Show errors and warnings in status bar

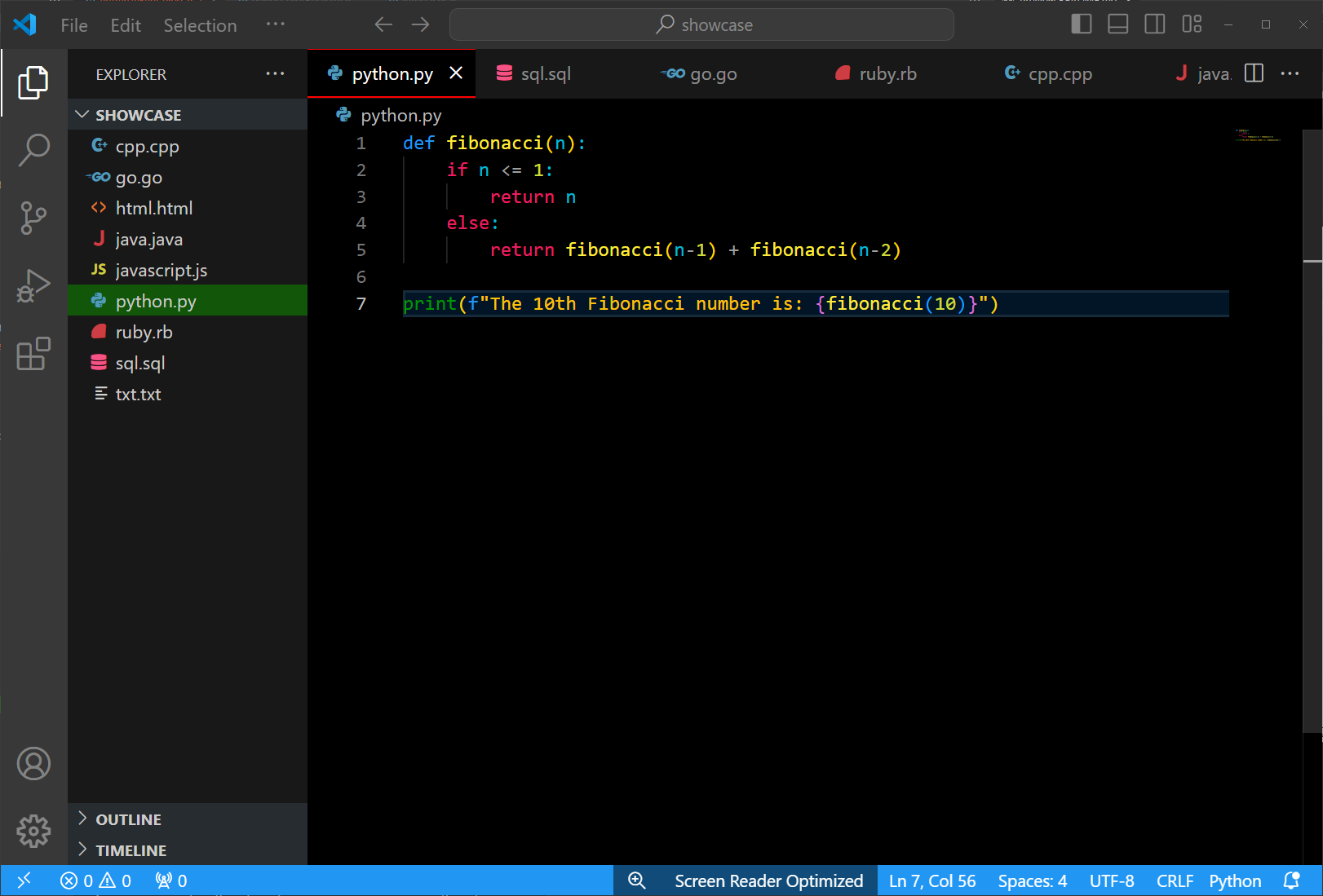click(x=95, y=881)
